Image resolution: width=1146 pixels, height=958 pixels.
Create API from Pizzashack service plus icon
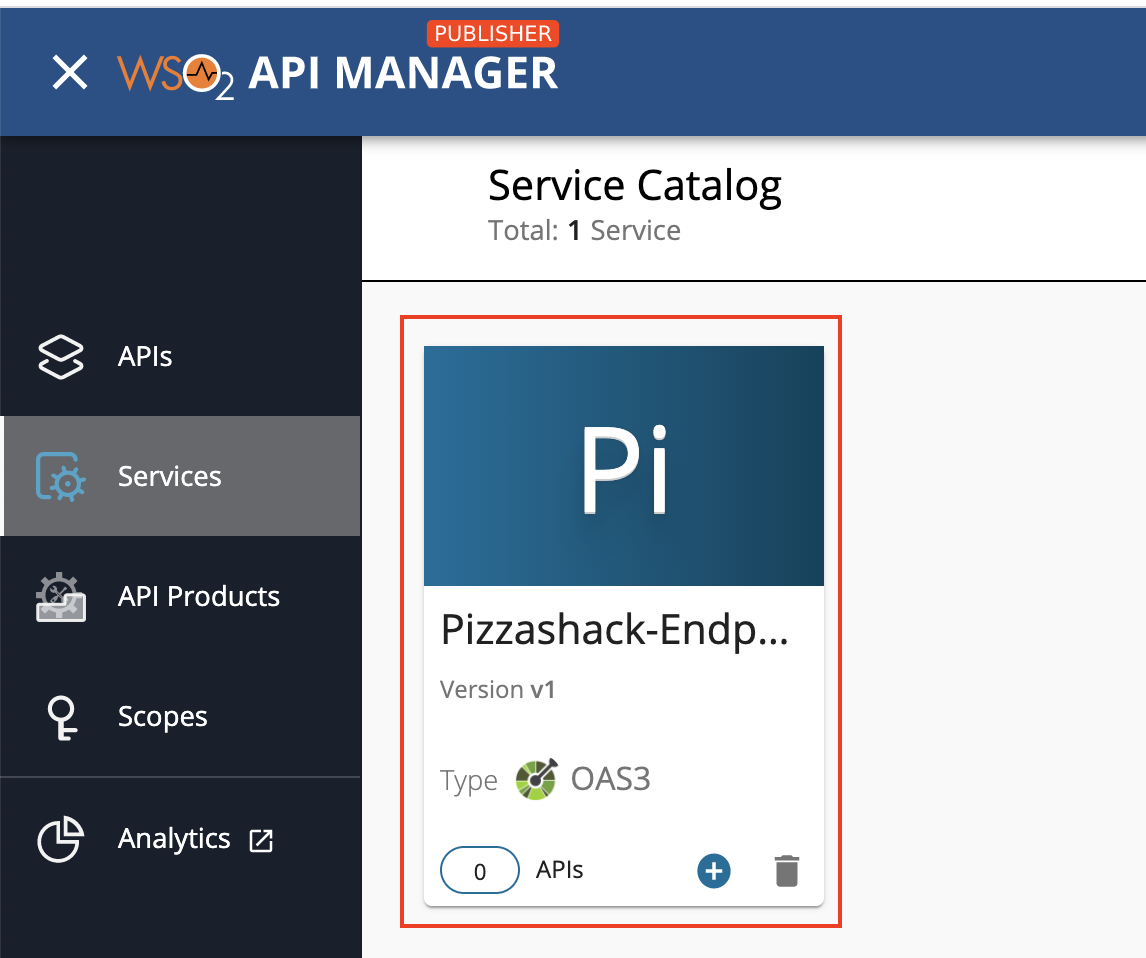tap(713, 870)
